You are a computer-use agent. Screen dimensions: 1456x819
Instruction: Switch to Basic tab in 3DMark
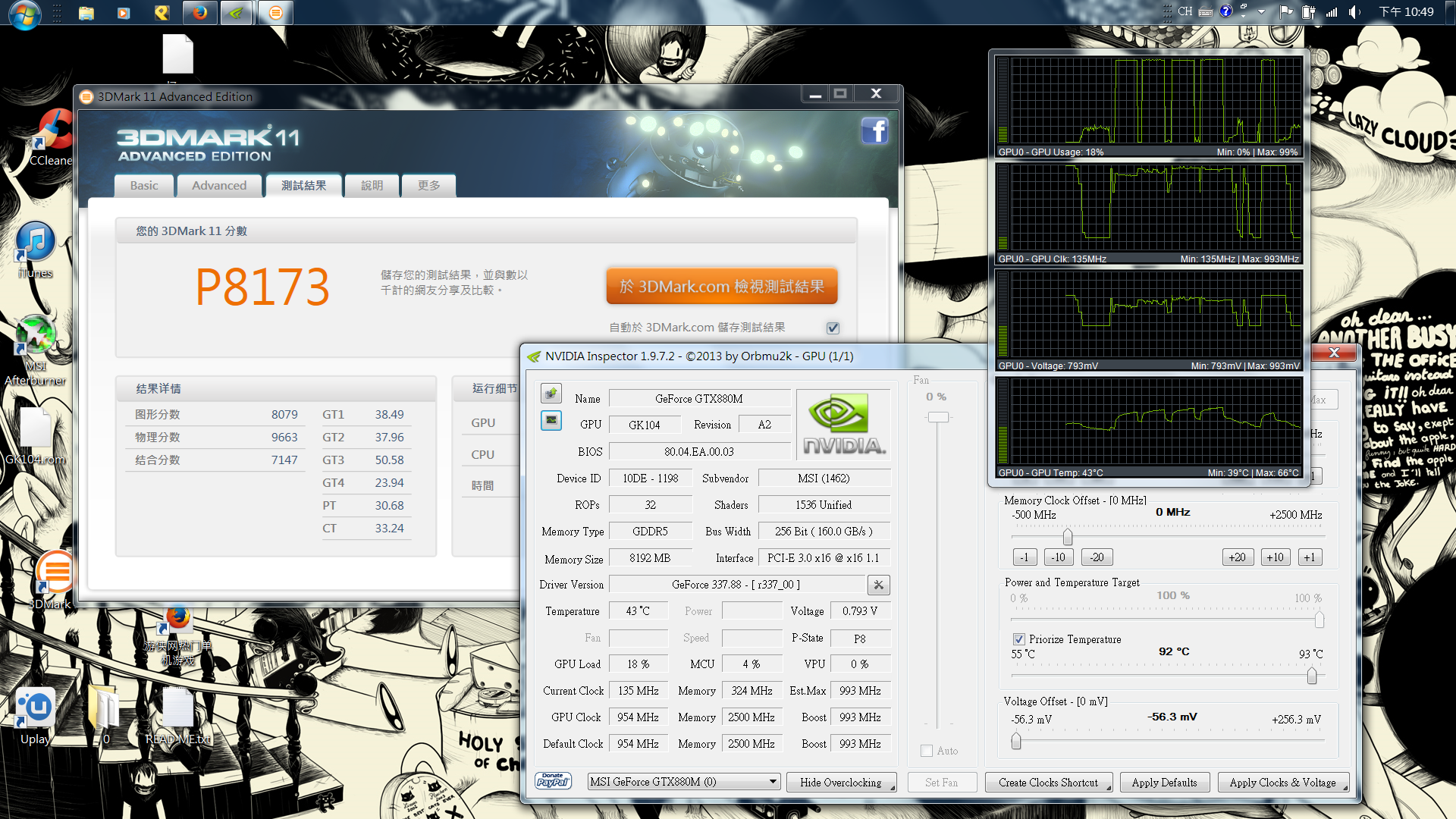144,185
